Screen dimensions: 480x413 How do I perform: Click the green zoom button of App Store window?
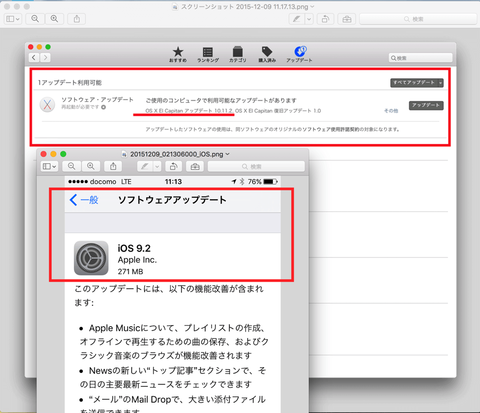(48, 47)
